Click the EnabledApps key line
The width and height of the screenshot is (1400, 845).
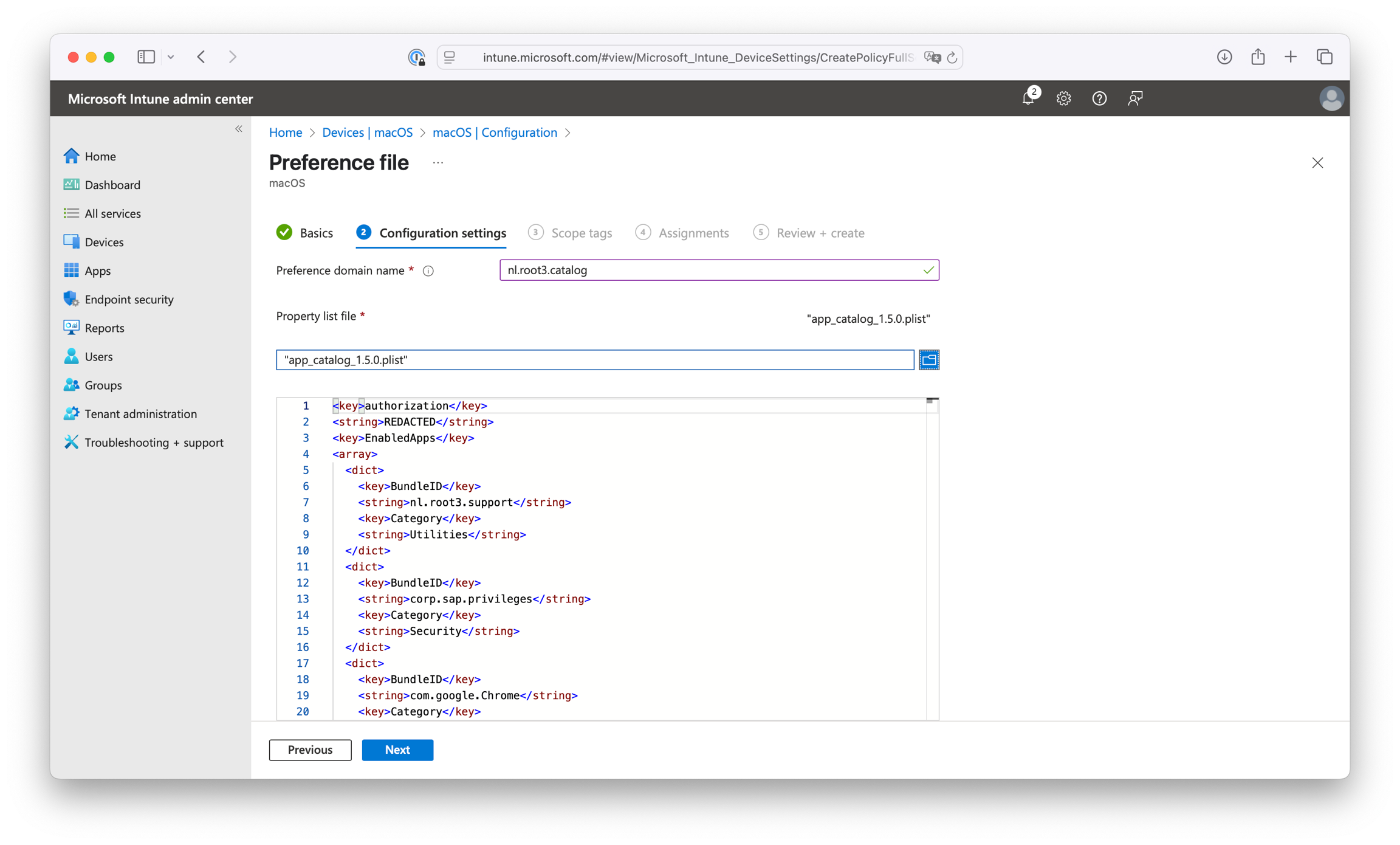pyautogui.click(x=403, y=438)
